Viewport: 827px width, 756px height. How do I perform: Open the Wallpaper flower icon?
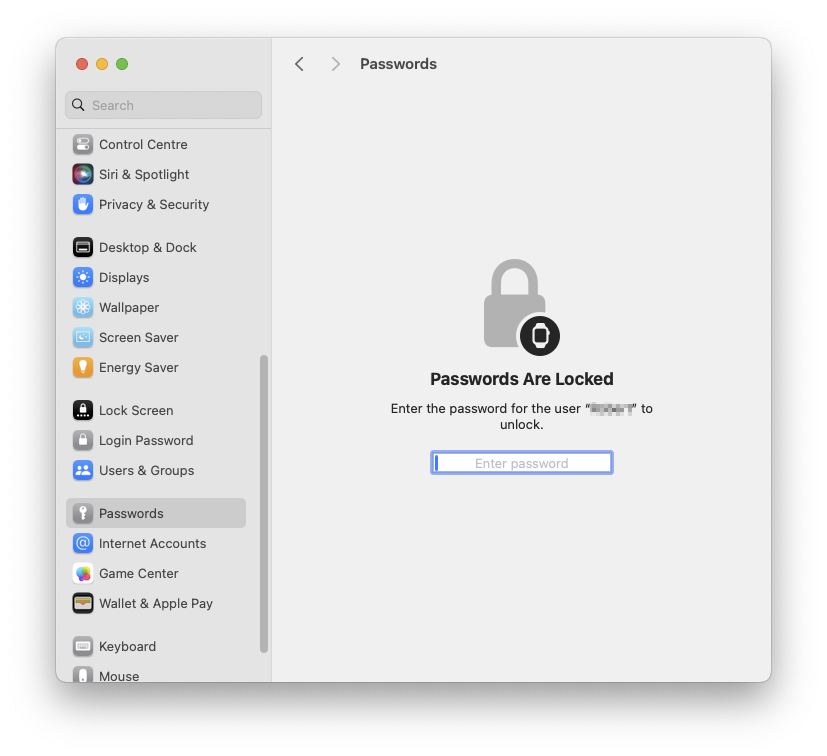(83, 307)
